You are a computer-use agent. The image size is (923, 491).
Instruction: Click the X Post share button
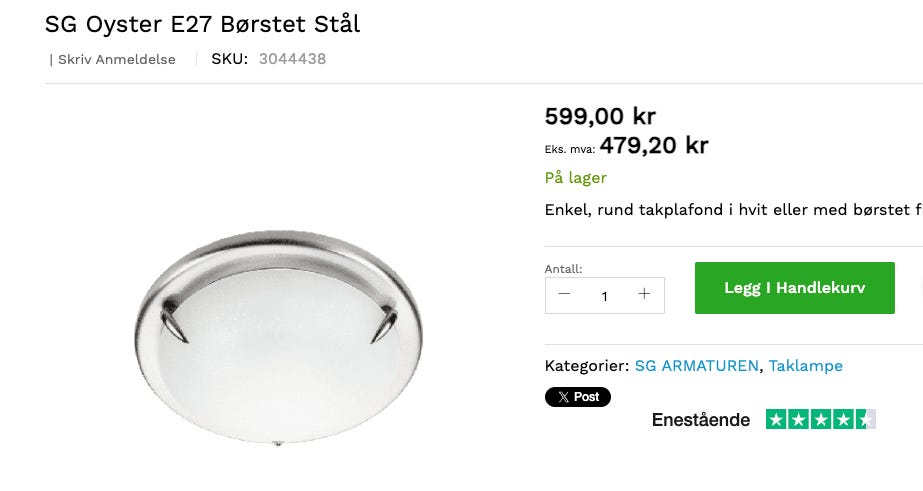click(577, 397)
